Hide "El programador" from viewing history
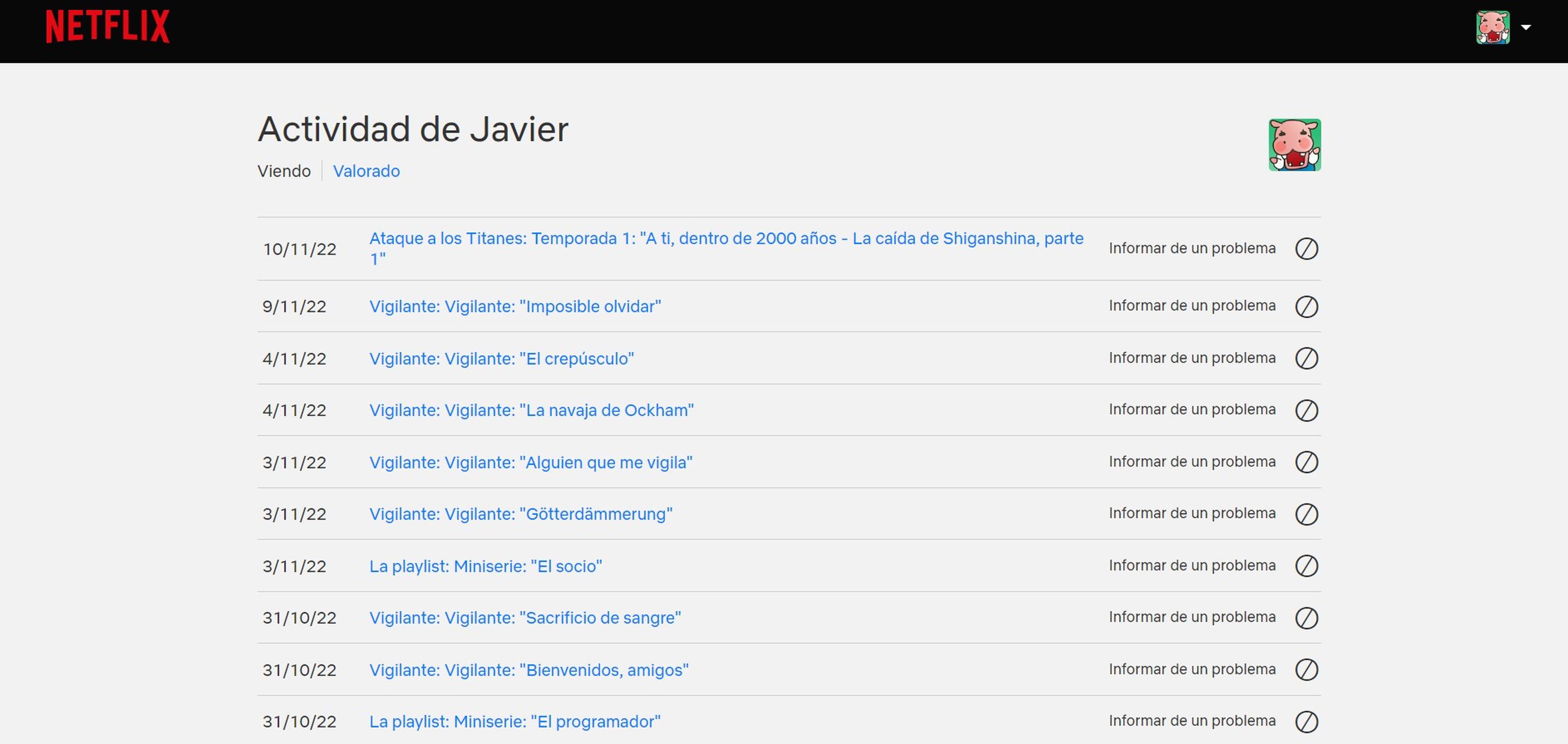The image size is (1568, 744). point(1306,723)
